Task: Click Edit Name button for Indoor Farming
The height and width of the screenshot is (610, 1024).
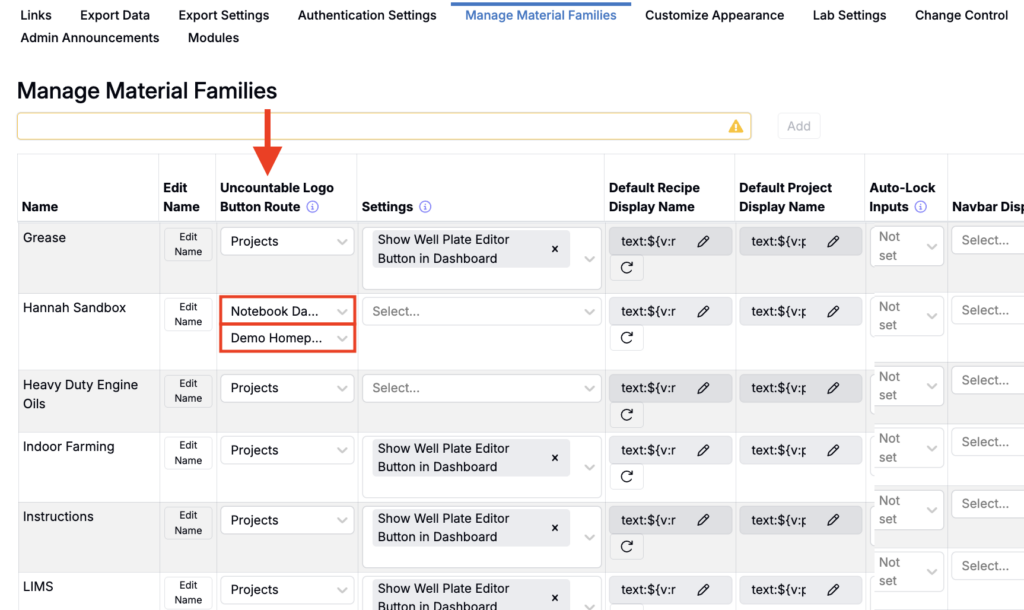Action: pyautogui.click(x=188, y=453)
